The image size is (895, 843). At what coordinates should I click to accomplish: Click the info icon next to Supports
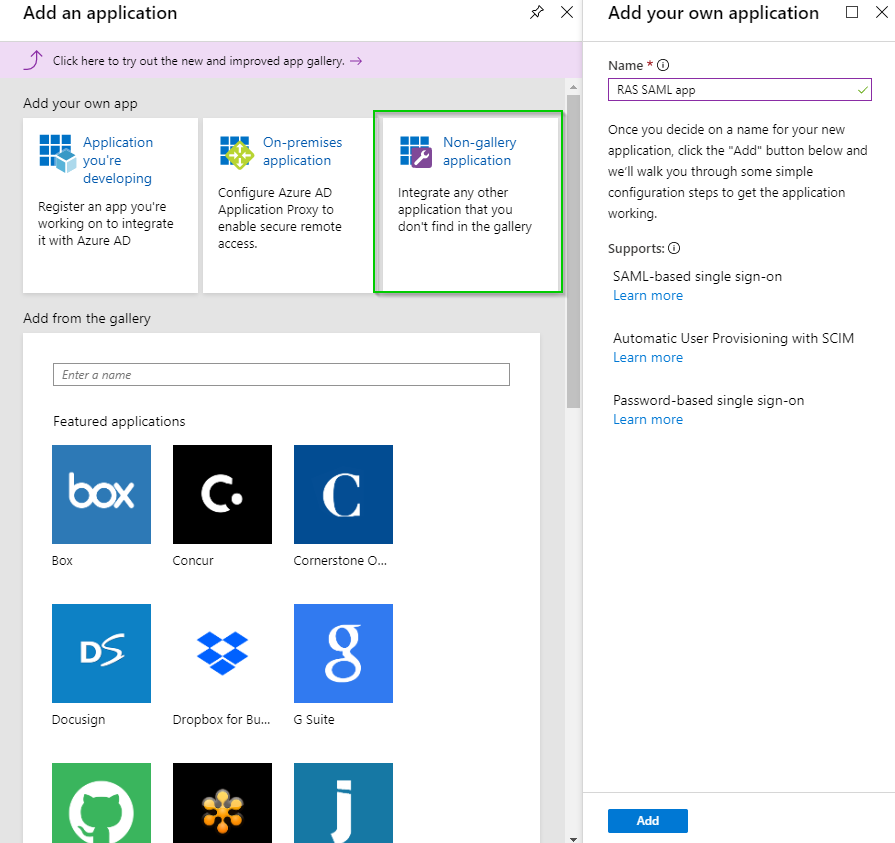coord(674,248)
